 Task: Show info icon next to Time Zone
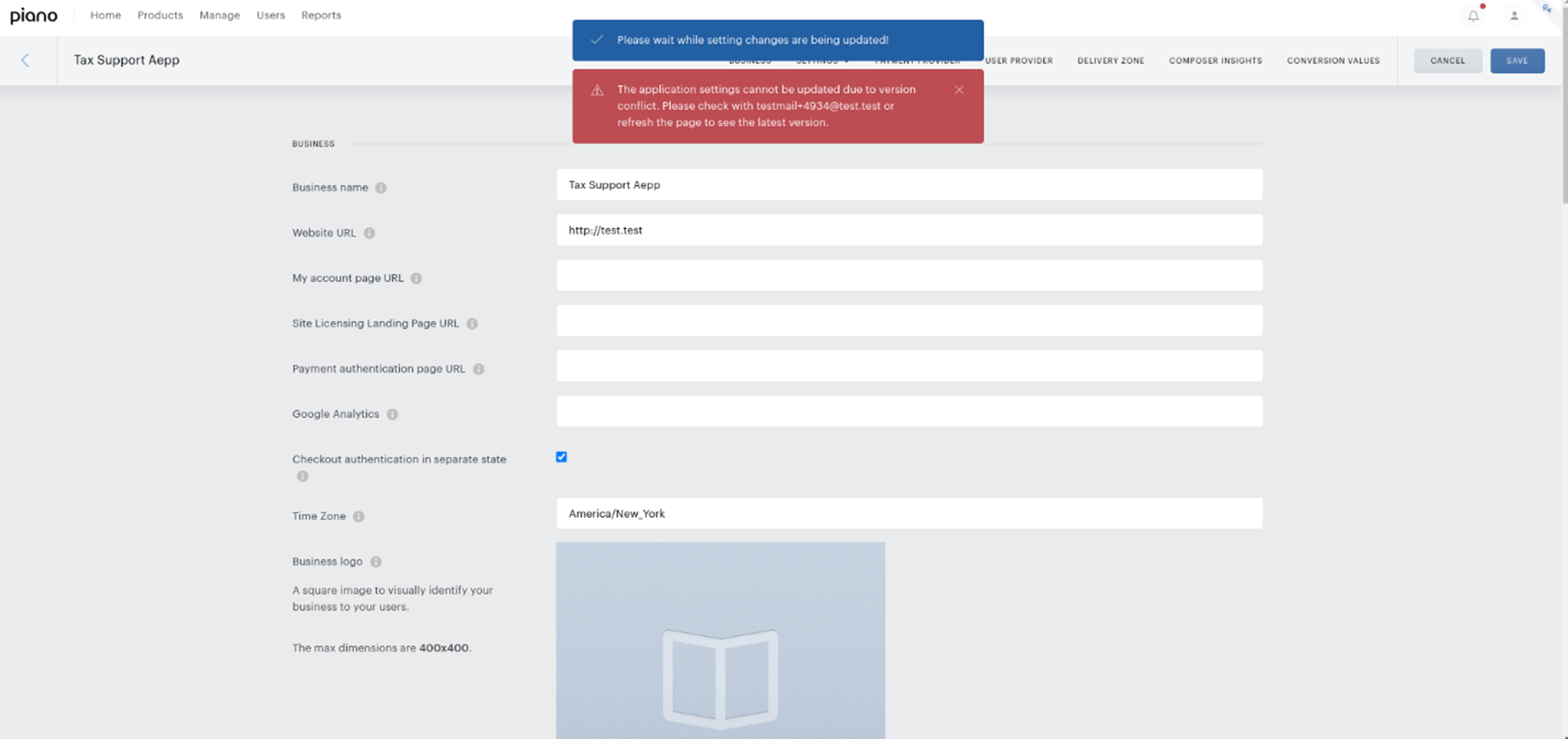359,516
